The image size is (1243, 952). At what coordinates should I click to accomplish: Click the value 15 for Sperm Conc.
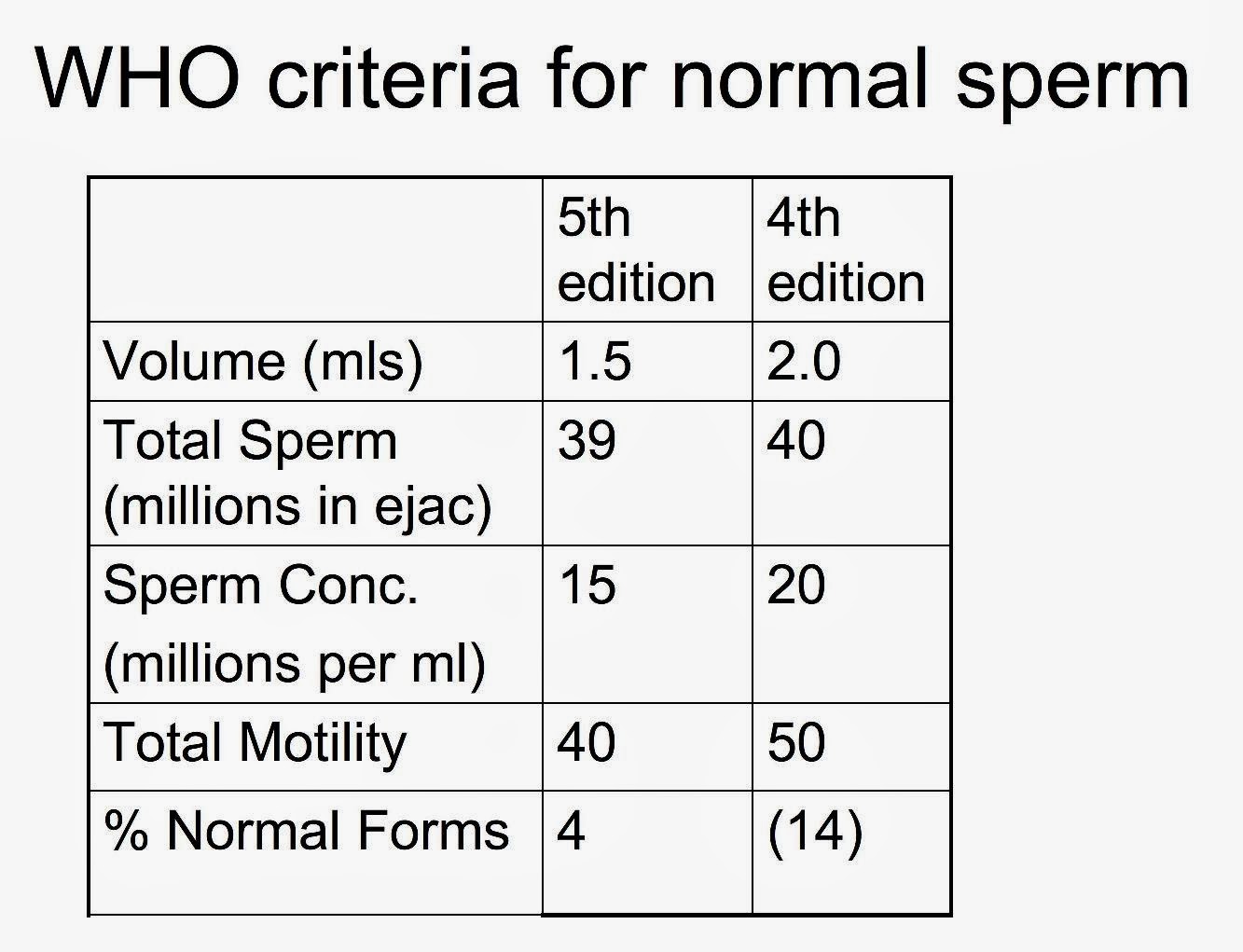pos(587,586)
